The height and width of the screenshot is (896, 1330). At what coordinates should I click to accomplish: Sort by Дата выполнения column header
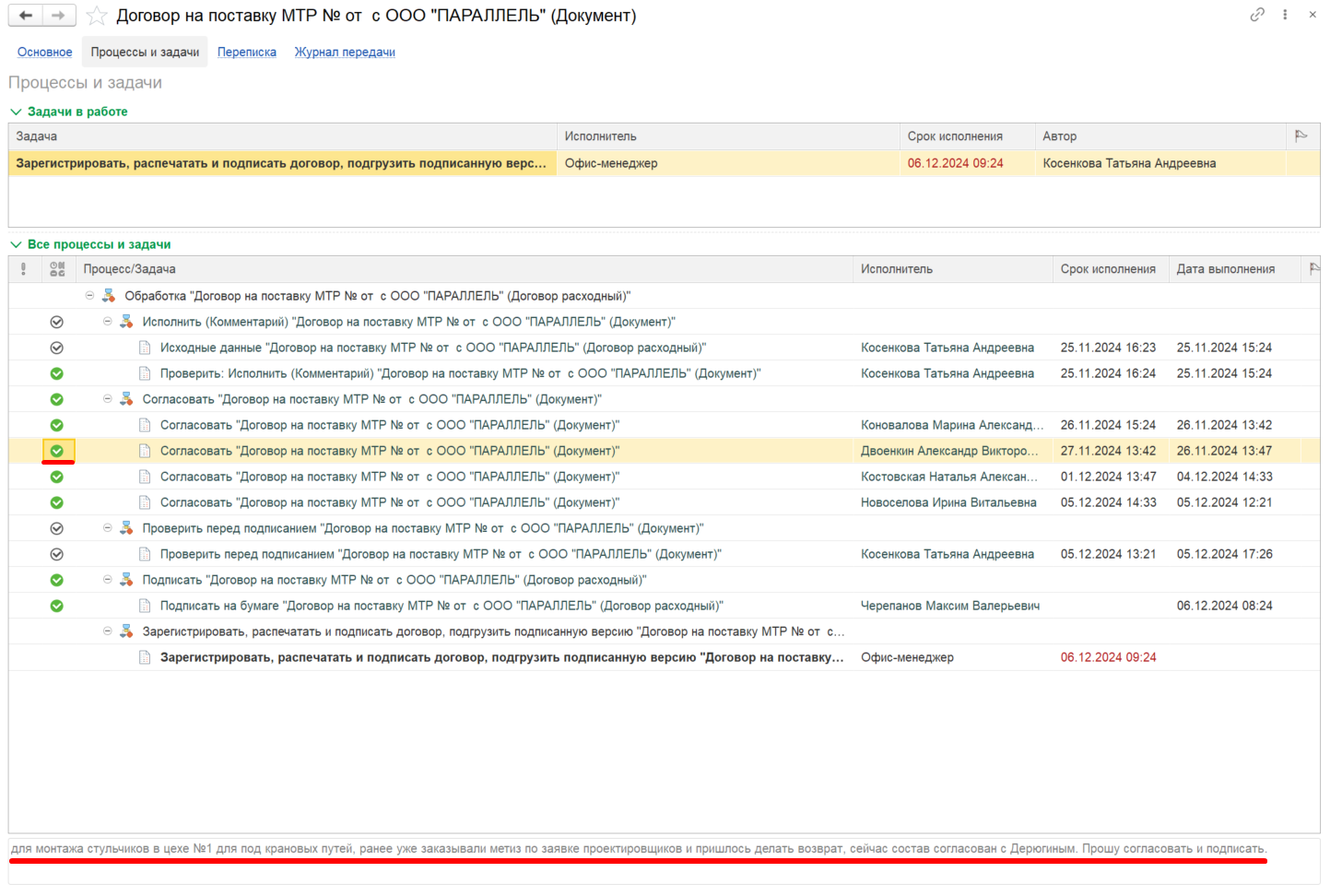[1234, 269]
